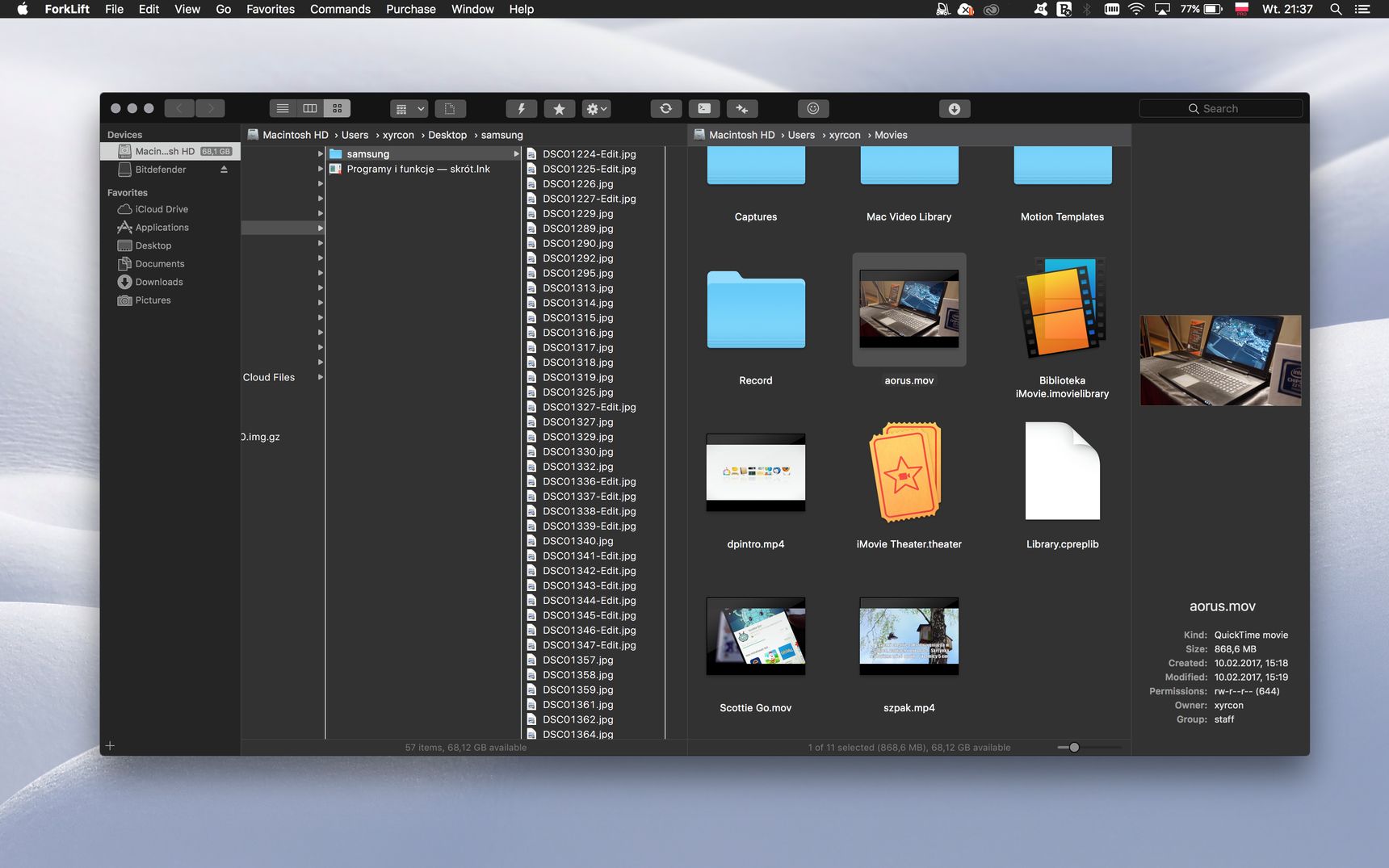
Task: Open the Purchase menu
Action: (410, 9)
